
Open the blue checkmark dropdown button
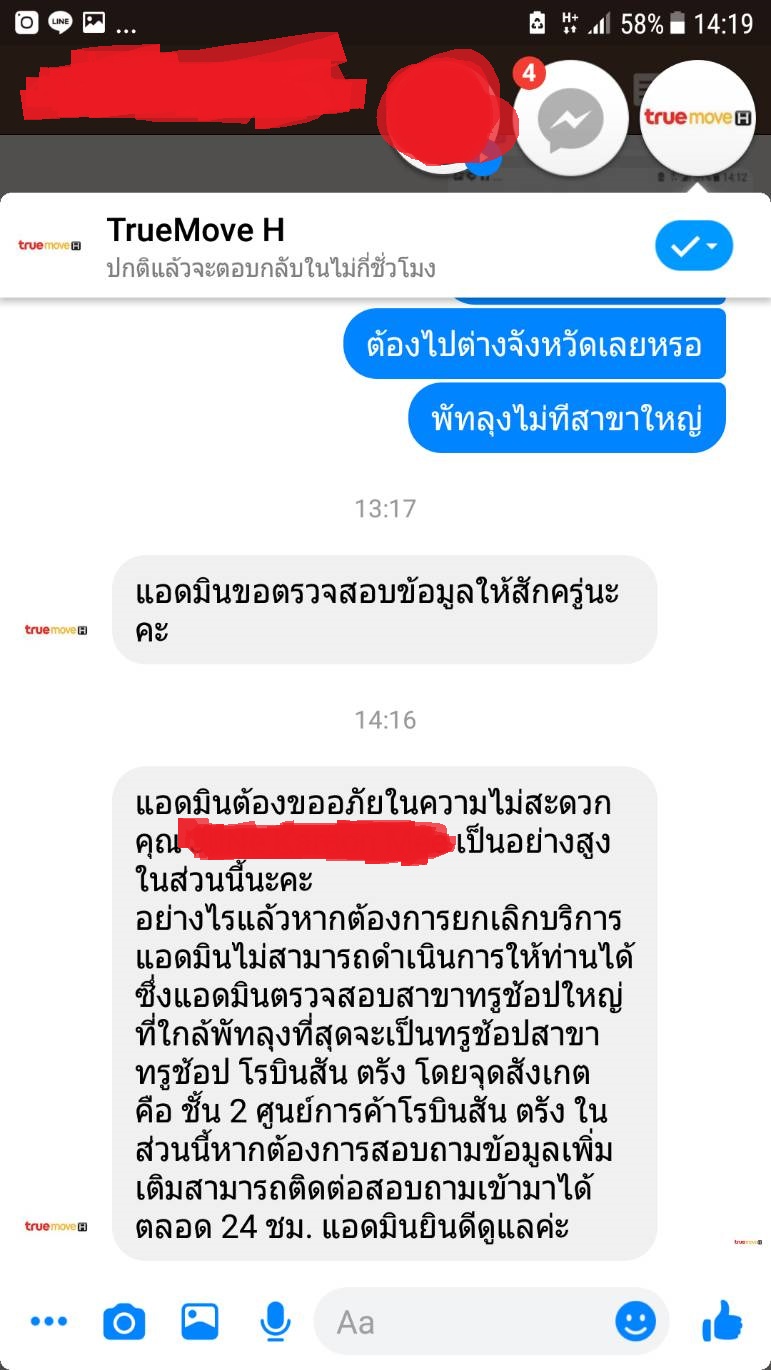[x=694, y=246]
